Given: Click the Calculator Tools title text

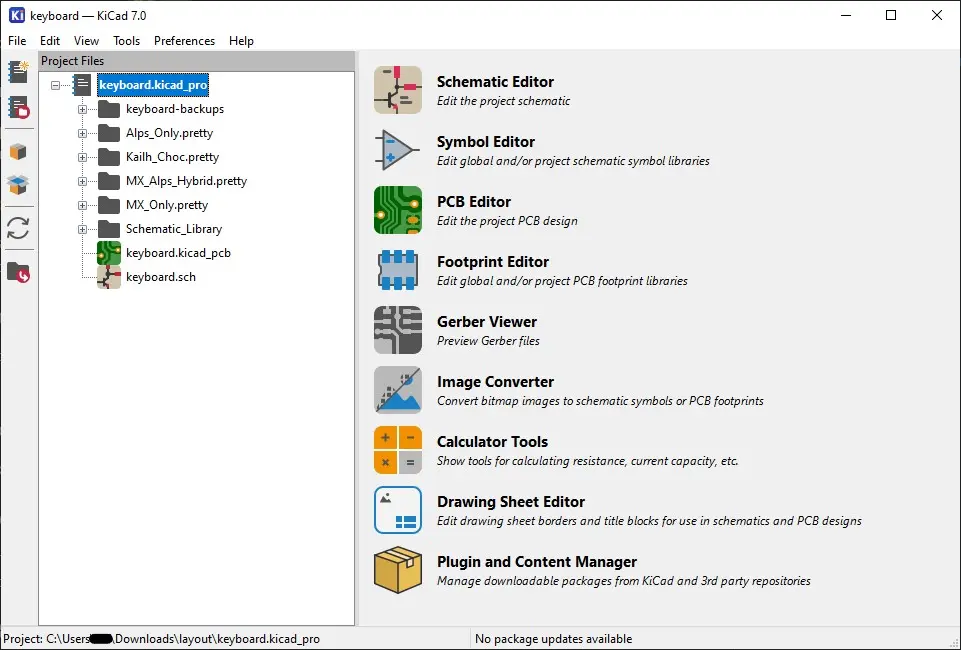Looking at the screenshot, I should click(492, 442).
